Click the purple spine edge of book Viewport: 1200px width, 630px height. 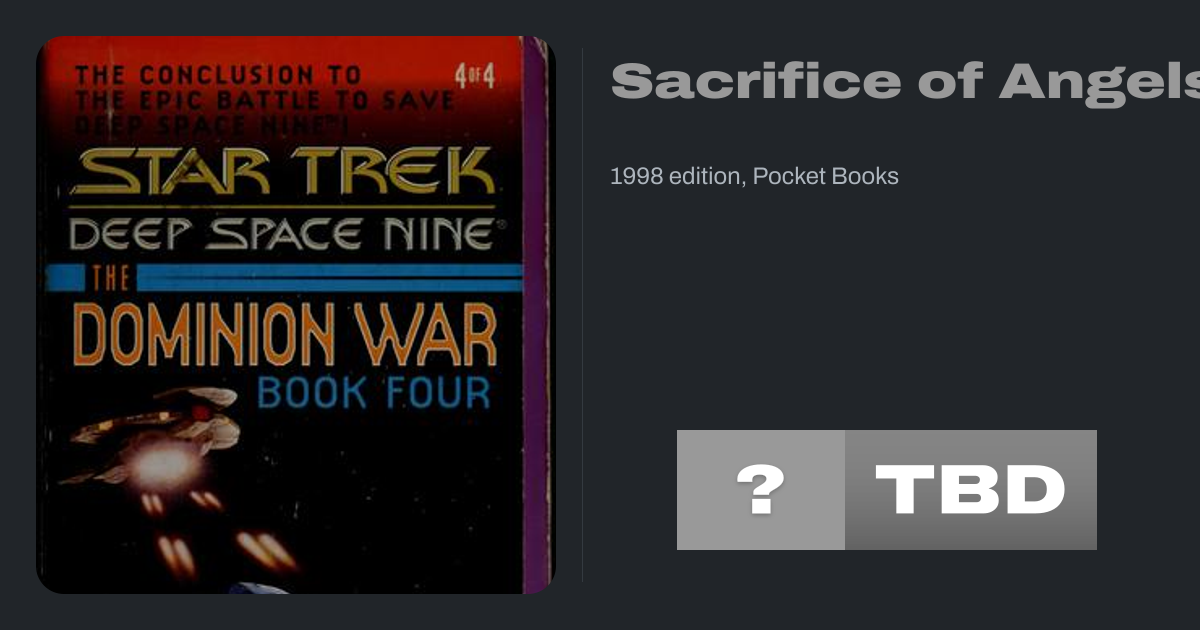point(536,315)
